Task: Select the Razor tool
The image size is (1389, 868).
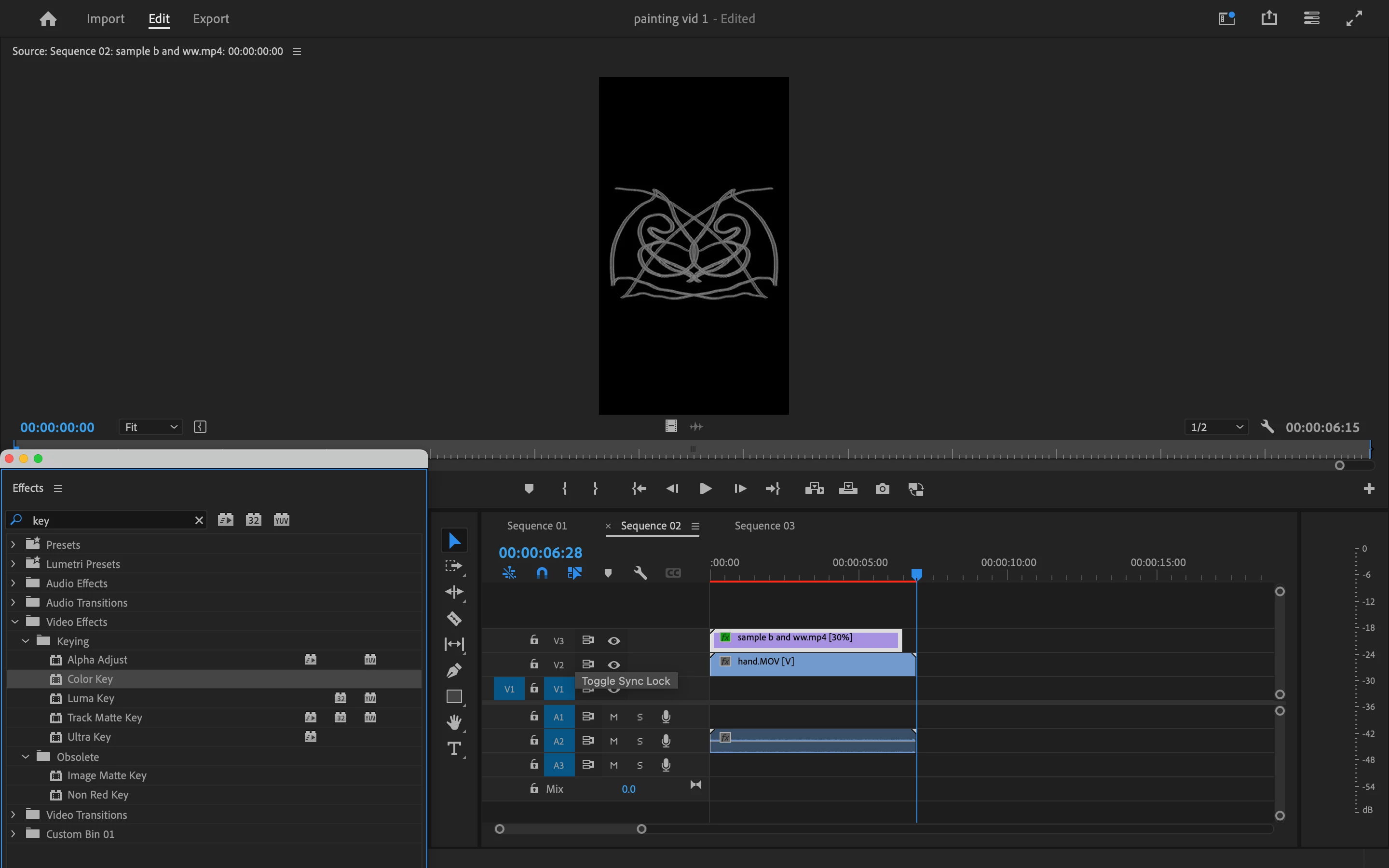Action: (x=454, y=618)
